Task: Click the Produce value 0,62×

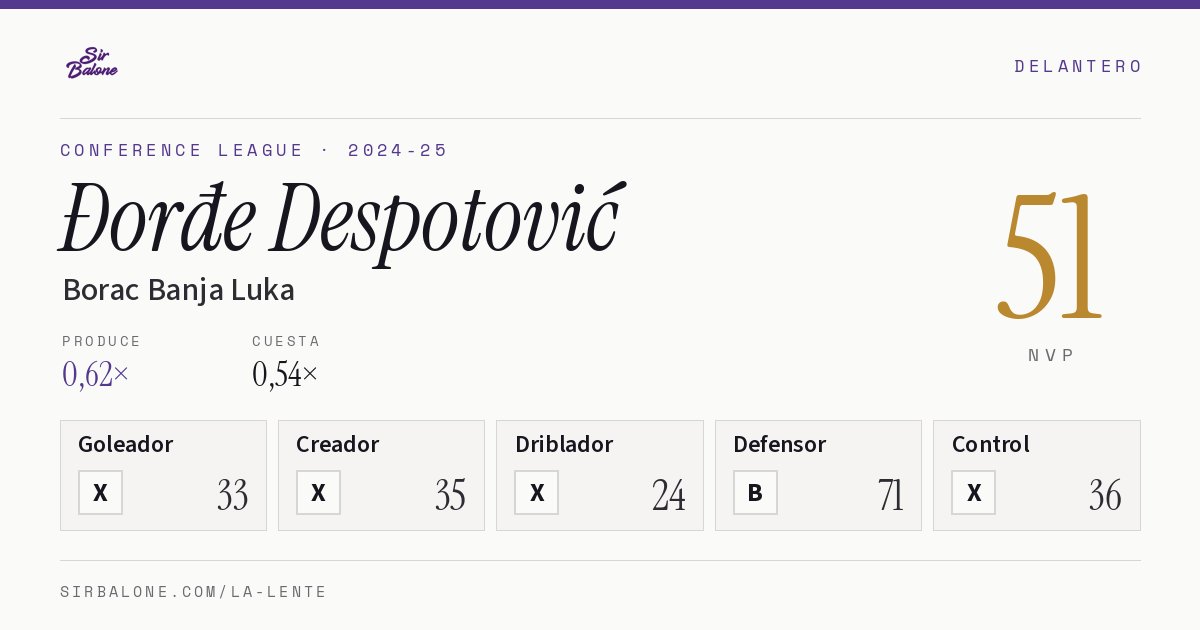Action: point(96,374)
